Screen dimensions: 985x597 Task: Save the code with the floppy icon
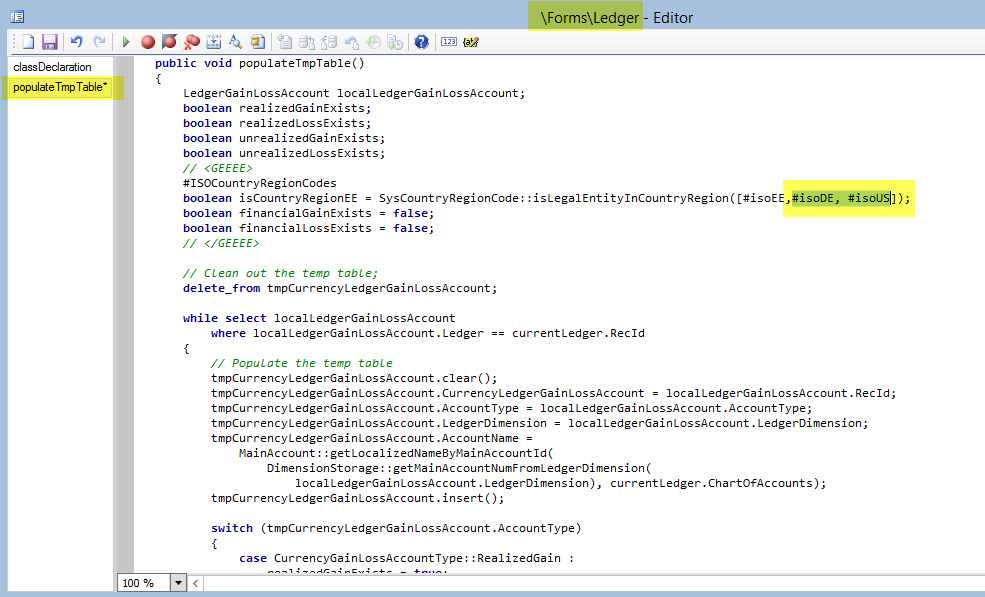pyautogui.click(x=49, y=42)
